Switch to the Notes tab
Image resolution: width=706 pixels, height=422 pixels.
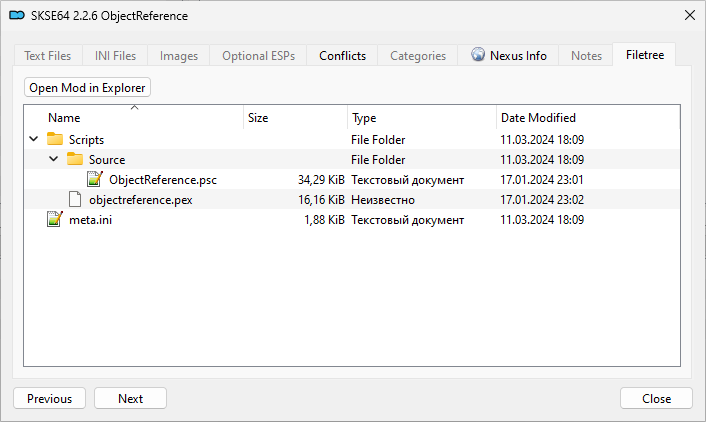tap(586, 56)
